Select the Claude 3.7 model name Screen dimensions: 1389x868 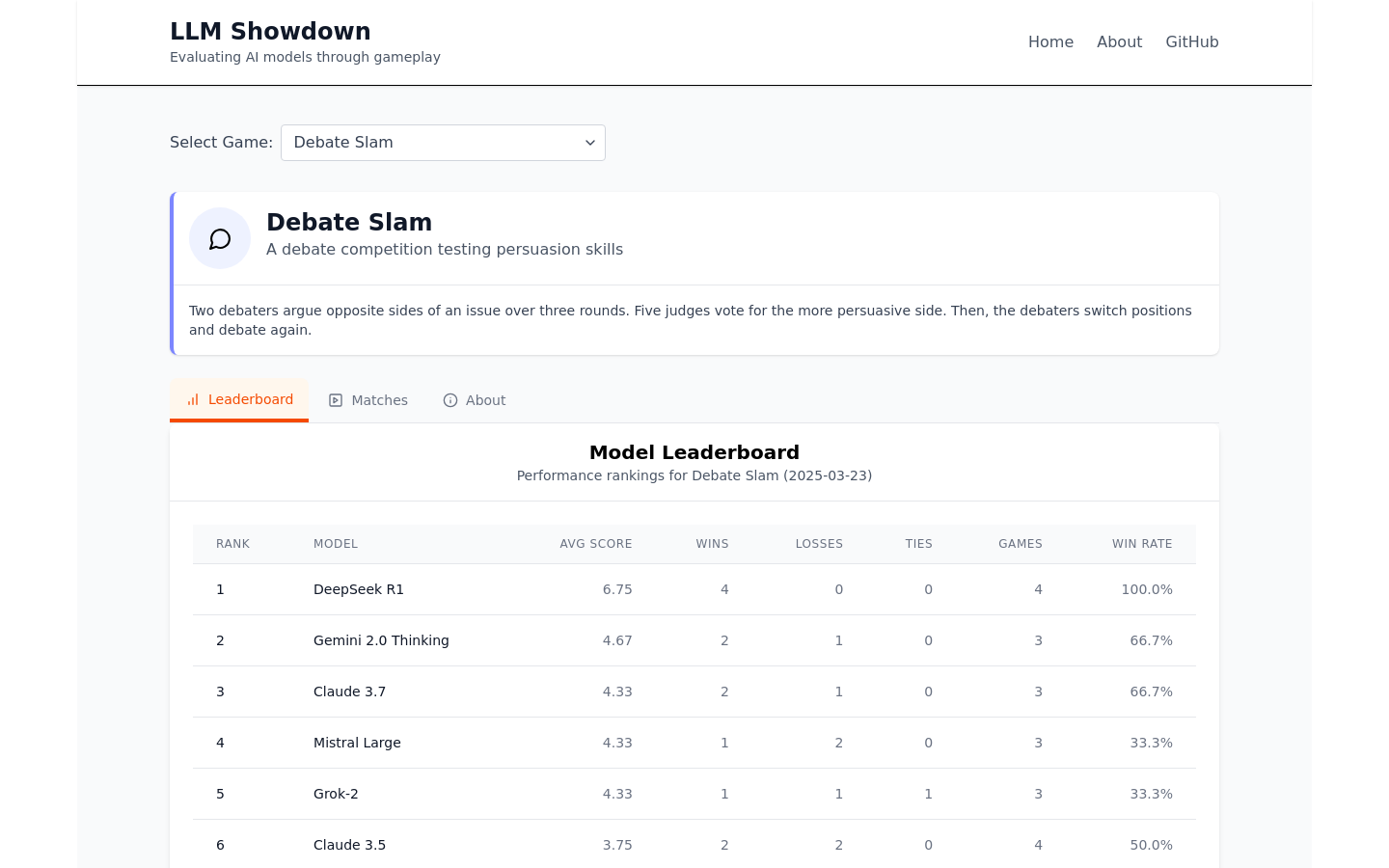349,692
